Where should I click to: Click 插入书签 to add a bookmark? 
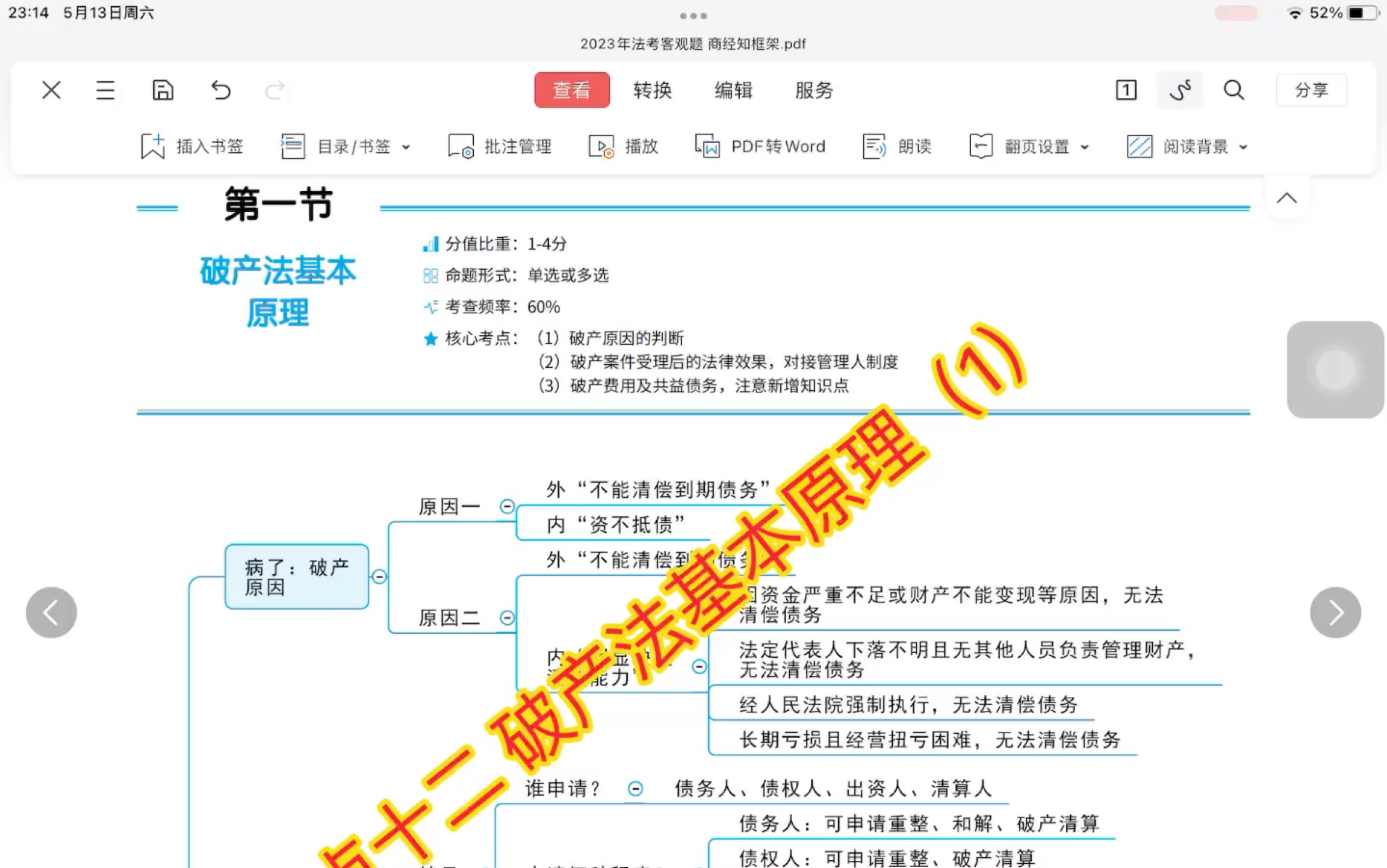pos(191,146)
